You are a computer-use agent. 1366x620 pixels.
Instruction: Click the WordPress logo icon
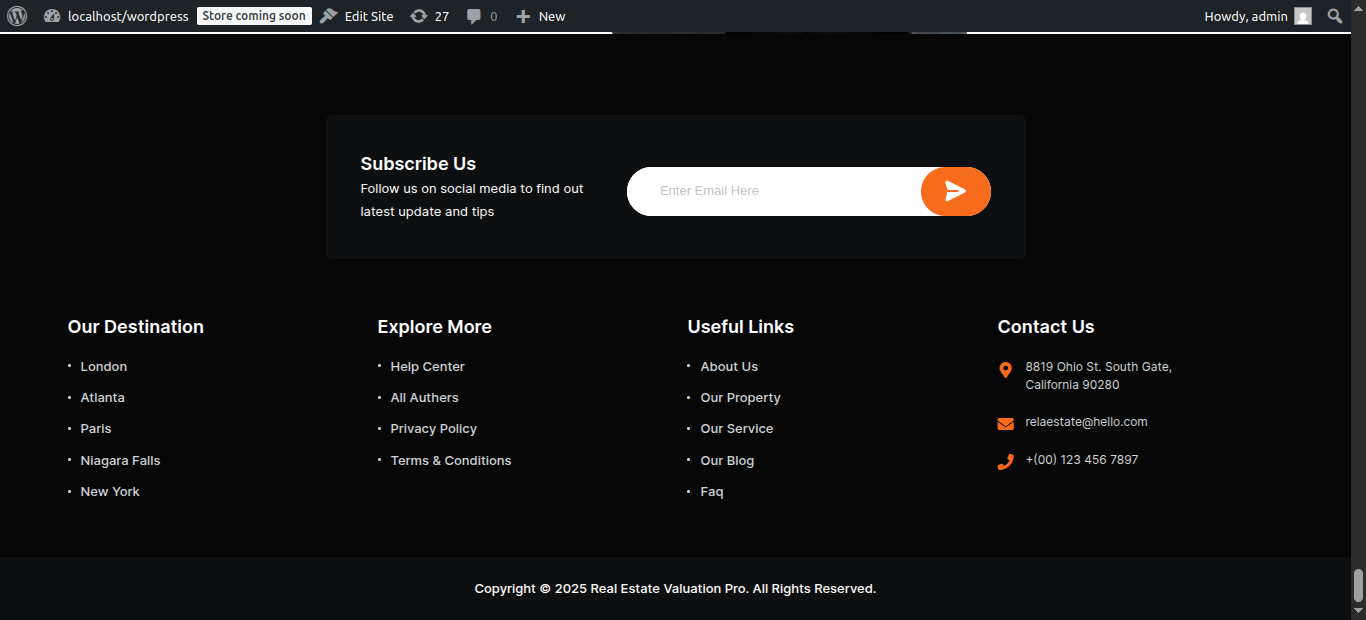[x=17, y=16]
